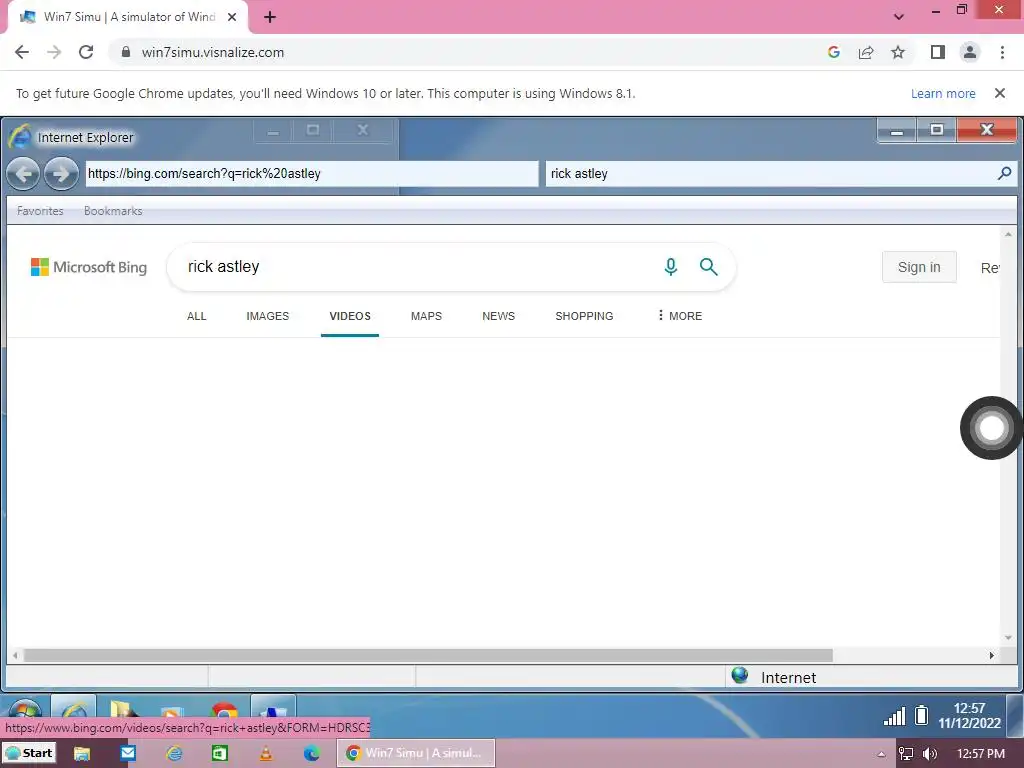Click the Sign in button

pyautogui.click(x=919, y=267)
